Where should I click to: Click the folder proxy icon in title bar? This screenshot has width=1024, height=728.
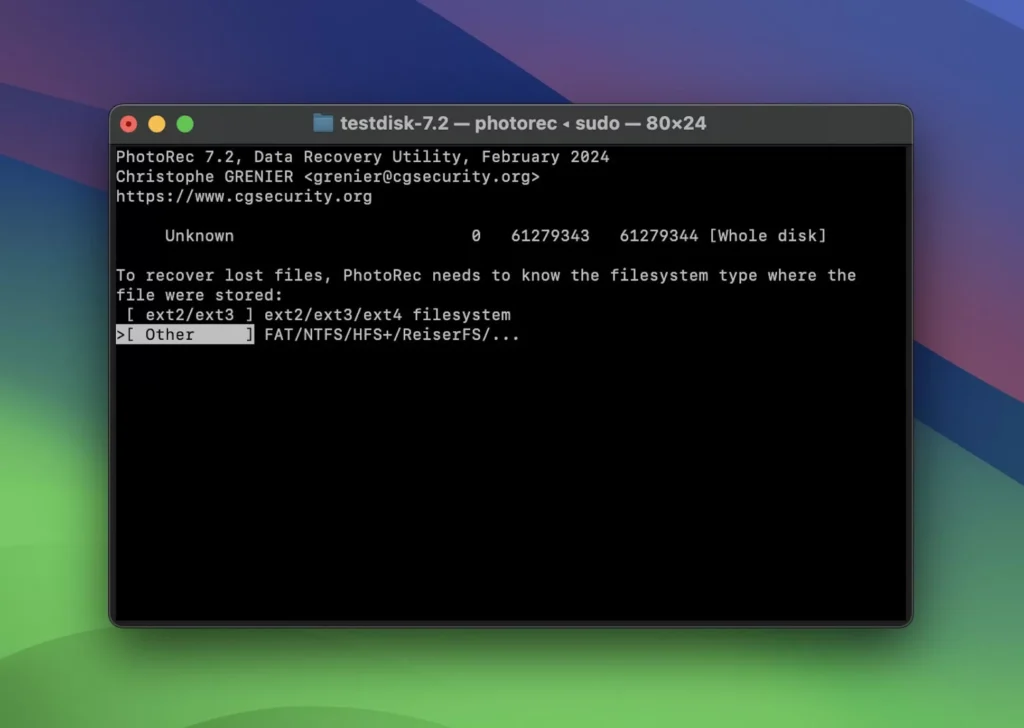(323, 124)
